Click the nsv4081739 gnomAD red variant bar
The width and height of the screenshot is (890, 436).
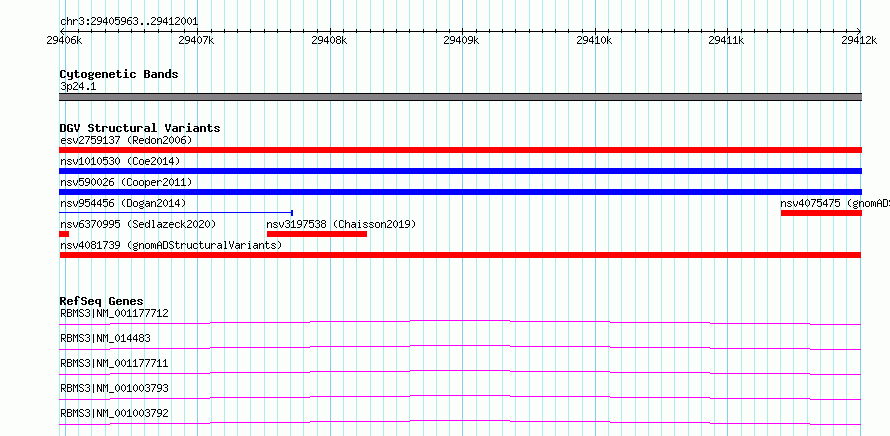coord(460,255)
